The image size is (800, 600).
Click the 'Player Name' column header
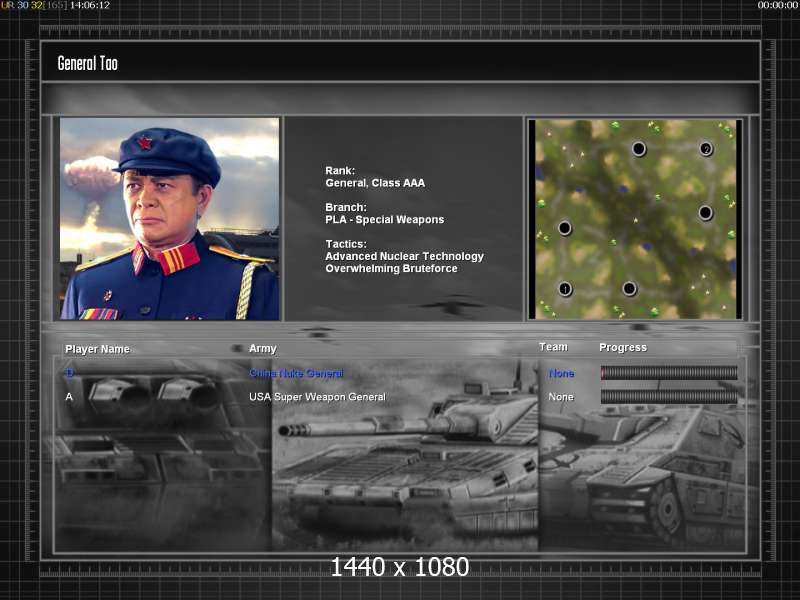[97, 349]
